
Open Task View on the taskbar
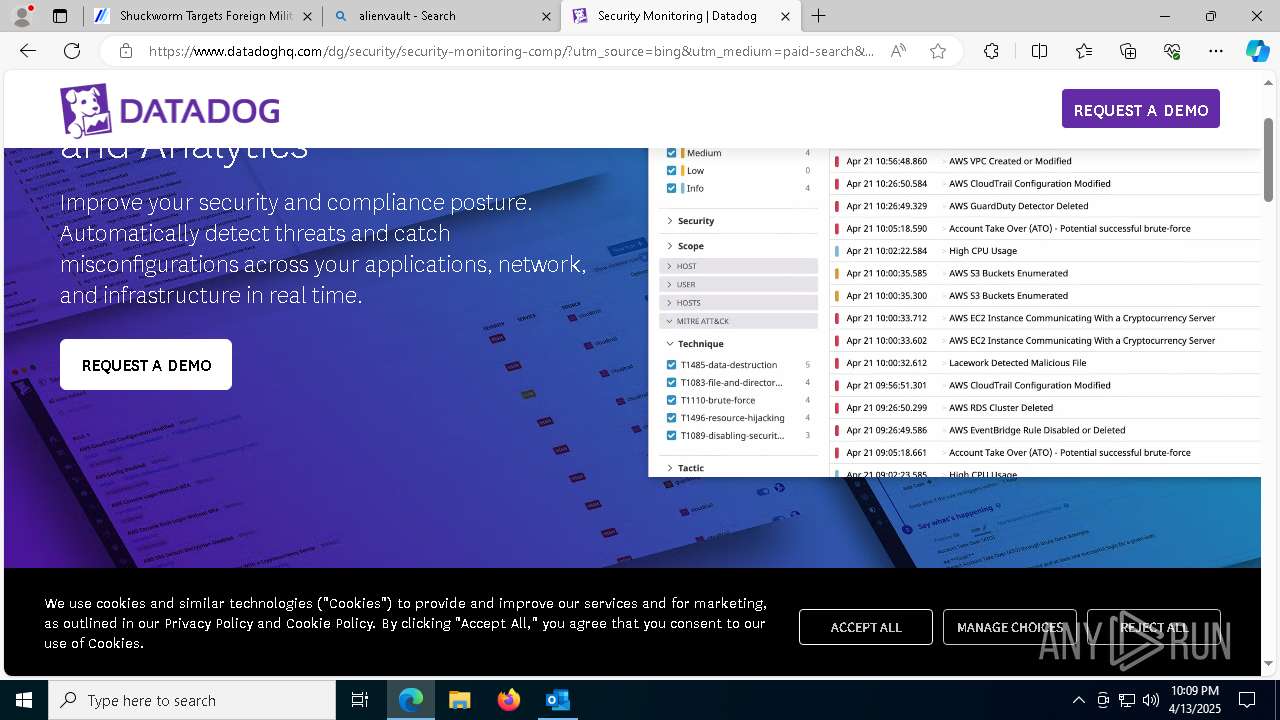[360, 700]
